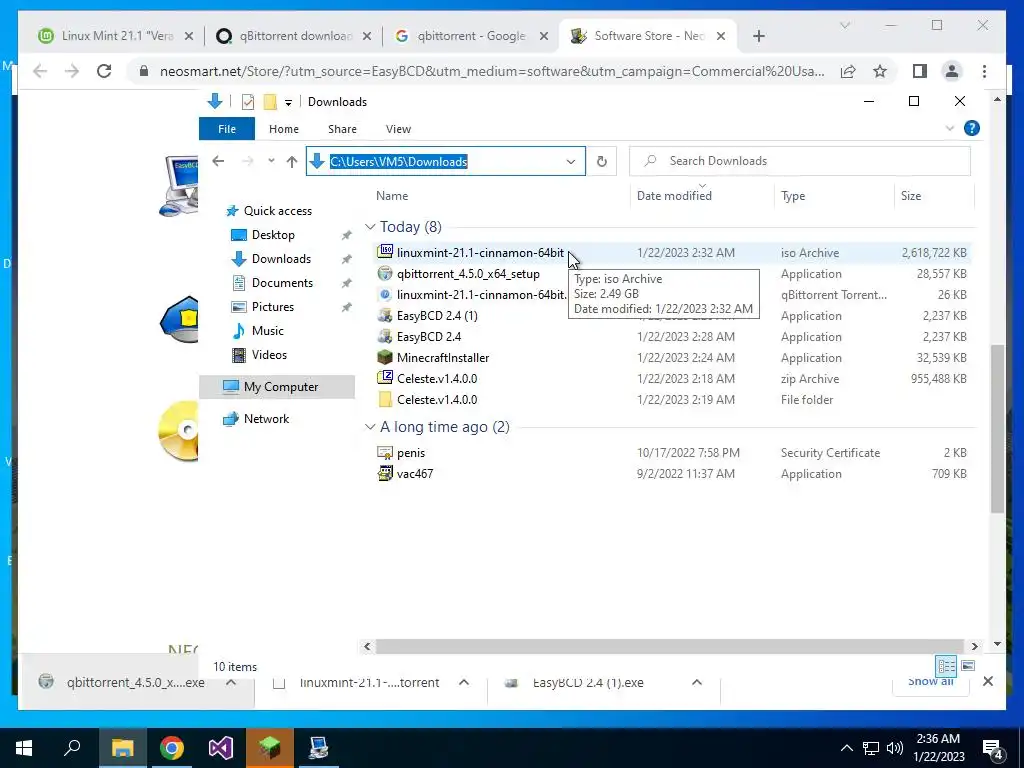Share this page from the address bar
The image size is (1024, 768).
coord(848,71)
